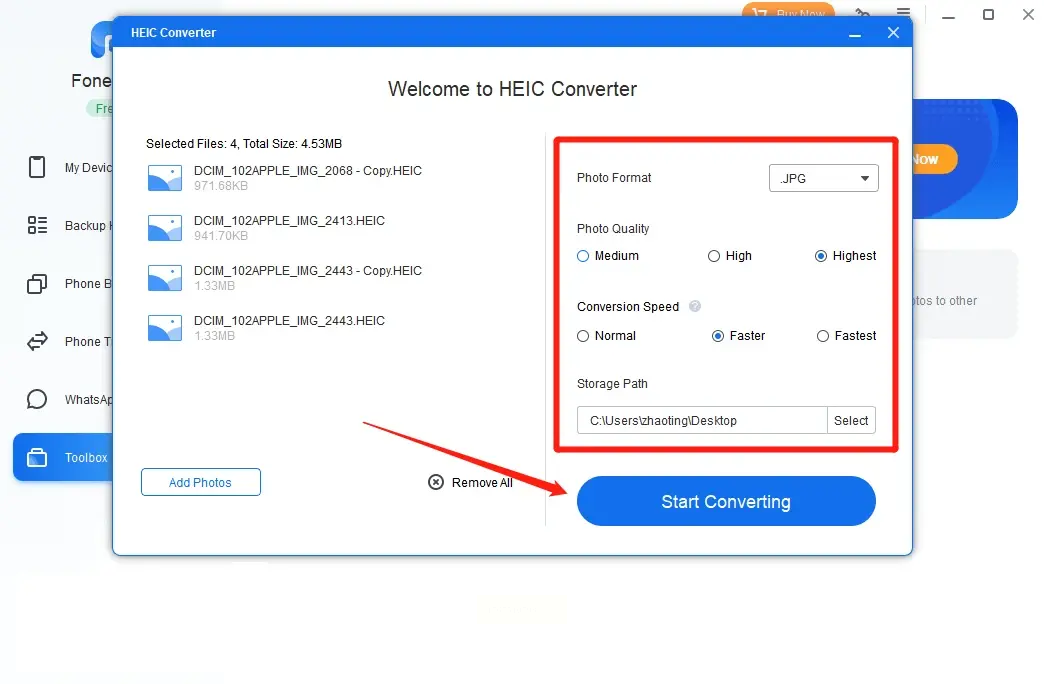The image size is (1044, 684).
Task: Select file name DCIM_102APPLE_IMG_2443.HEIC
Action: pos(289,320)
